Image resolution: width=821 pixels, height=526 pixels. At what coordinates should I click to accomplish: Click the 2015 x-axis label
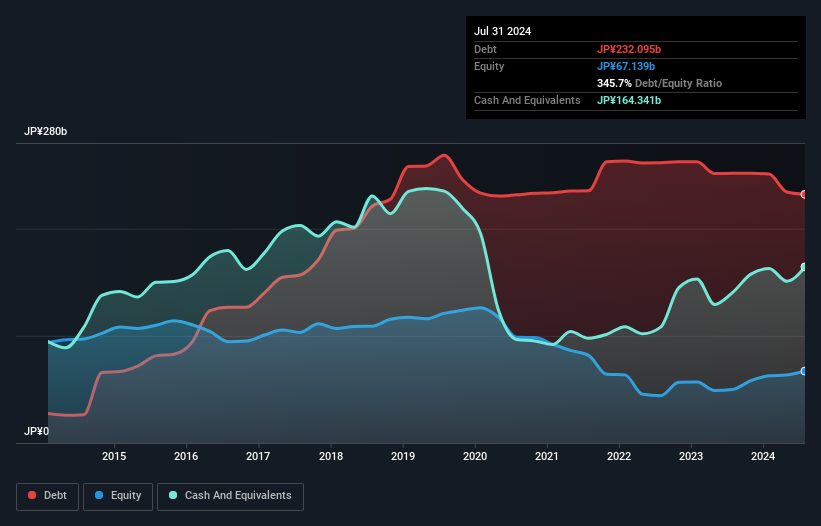pos(114,456)
